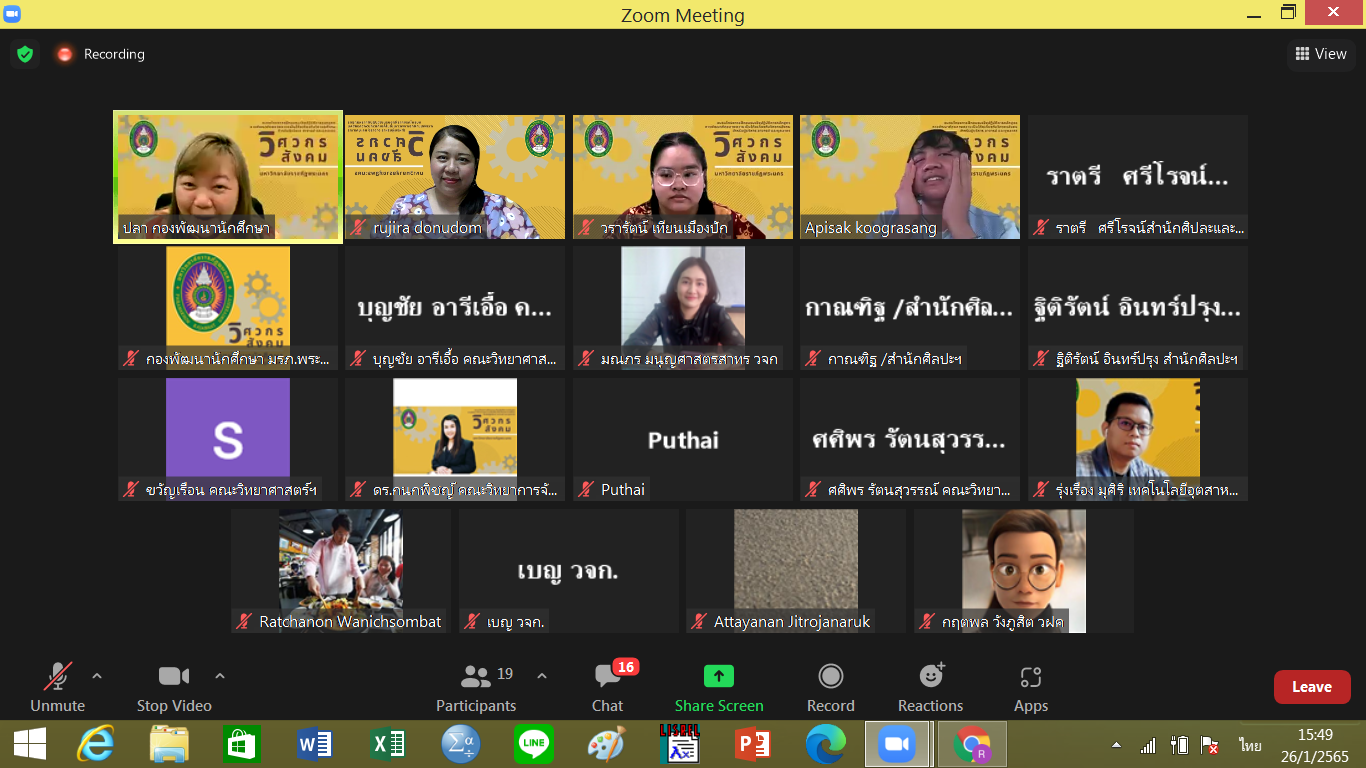
Task: Select ฐิติรัตน์ อินทร์ปรุง participant tile
Action: [1138, 308]
